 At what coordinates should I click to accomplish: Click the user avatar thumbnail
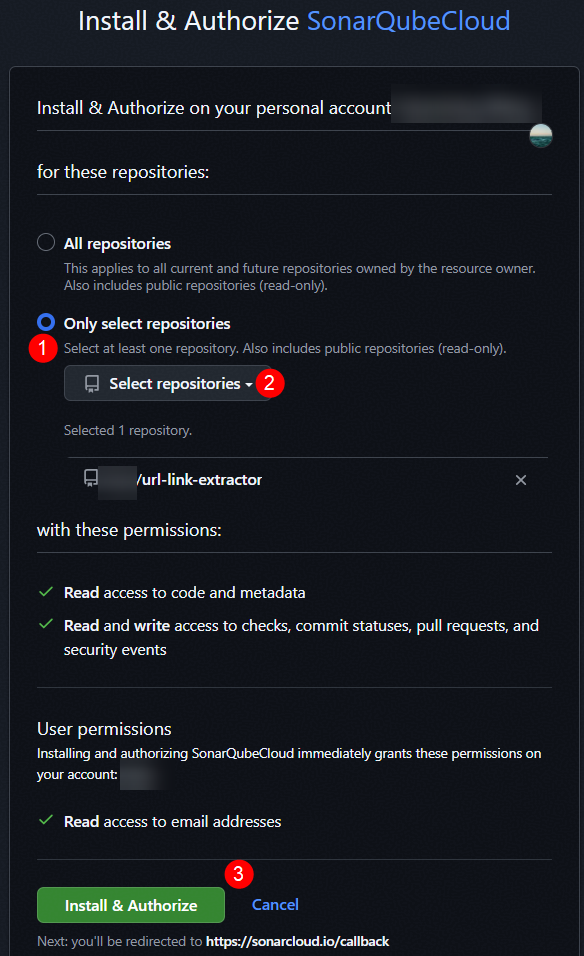coord(541,136)
